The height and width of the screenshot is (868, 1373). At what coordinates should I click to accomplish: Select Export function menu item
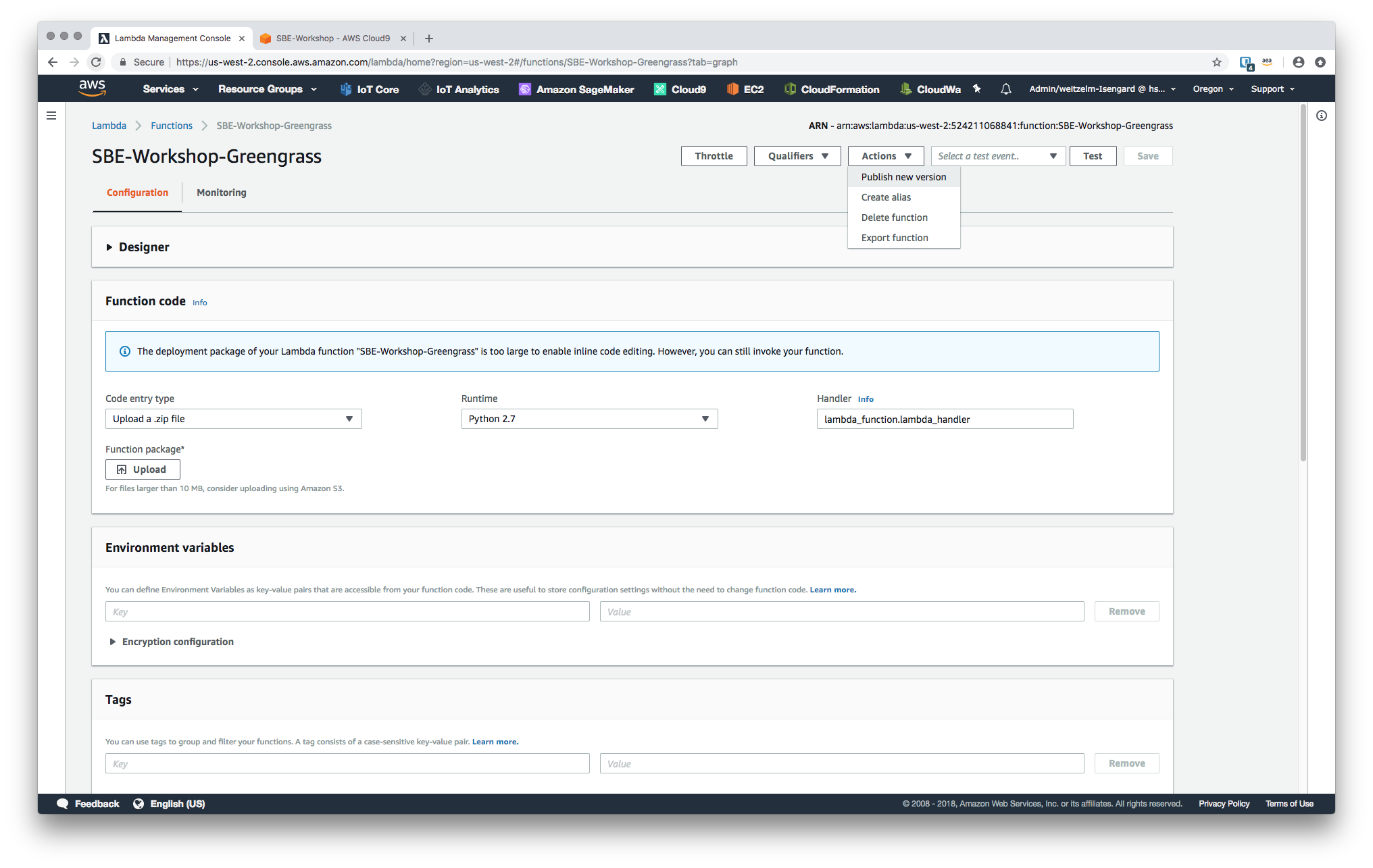[903, 238]
